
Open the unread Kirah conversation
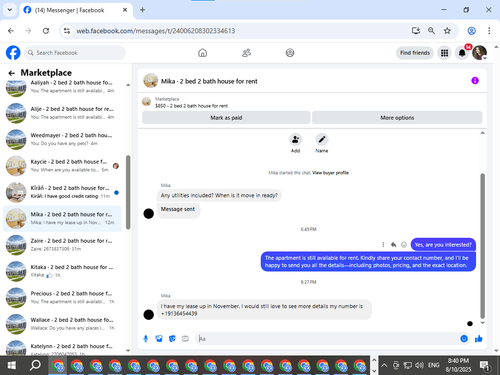point(62,192)
